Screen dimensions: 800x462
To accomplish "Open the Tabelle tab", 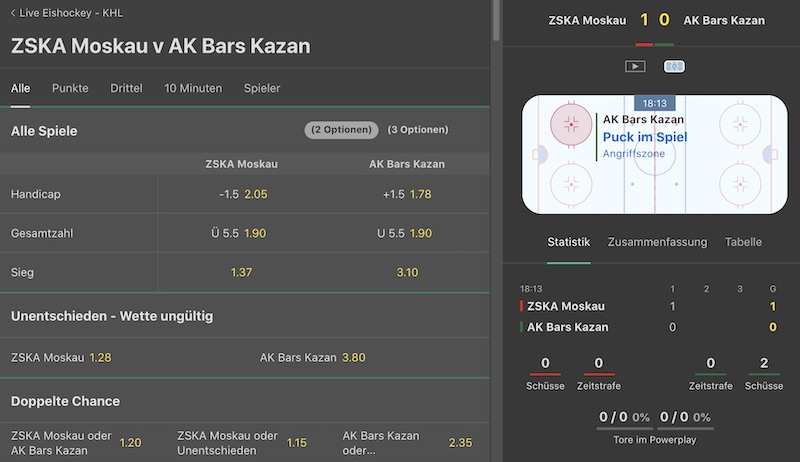I will pos(743,242).
